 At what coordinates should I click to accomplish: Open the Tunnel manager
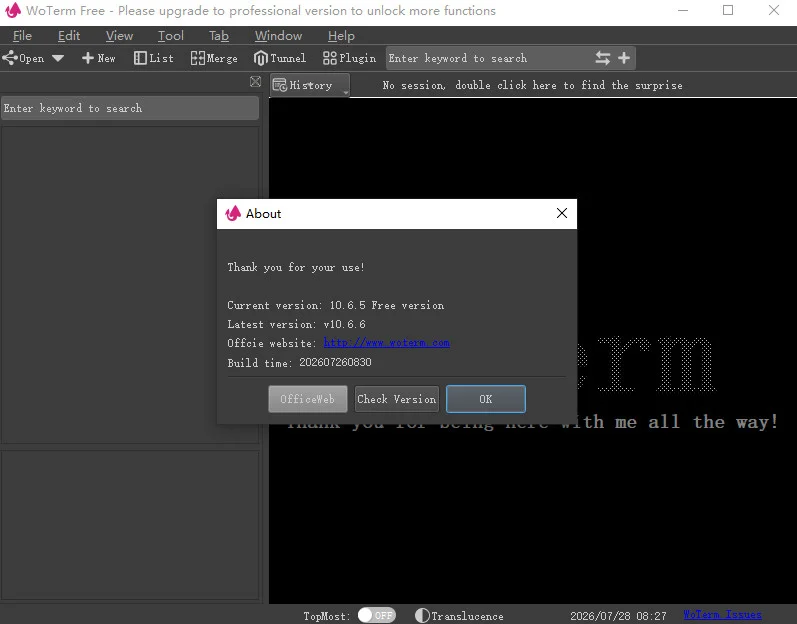point(280,58)
